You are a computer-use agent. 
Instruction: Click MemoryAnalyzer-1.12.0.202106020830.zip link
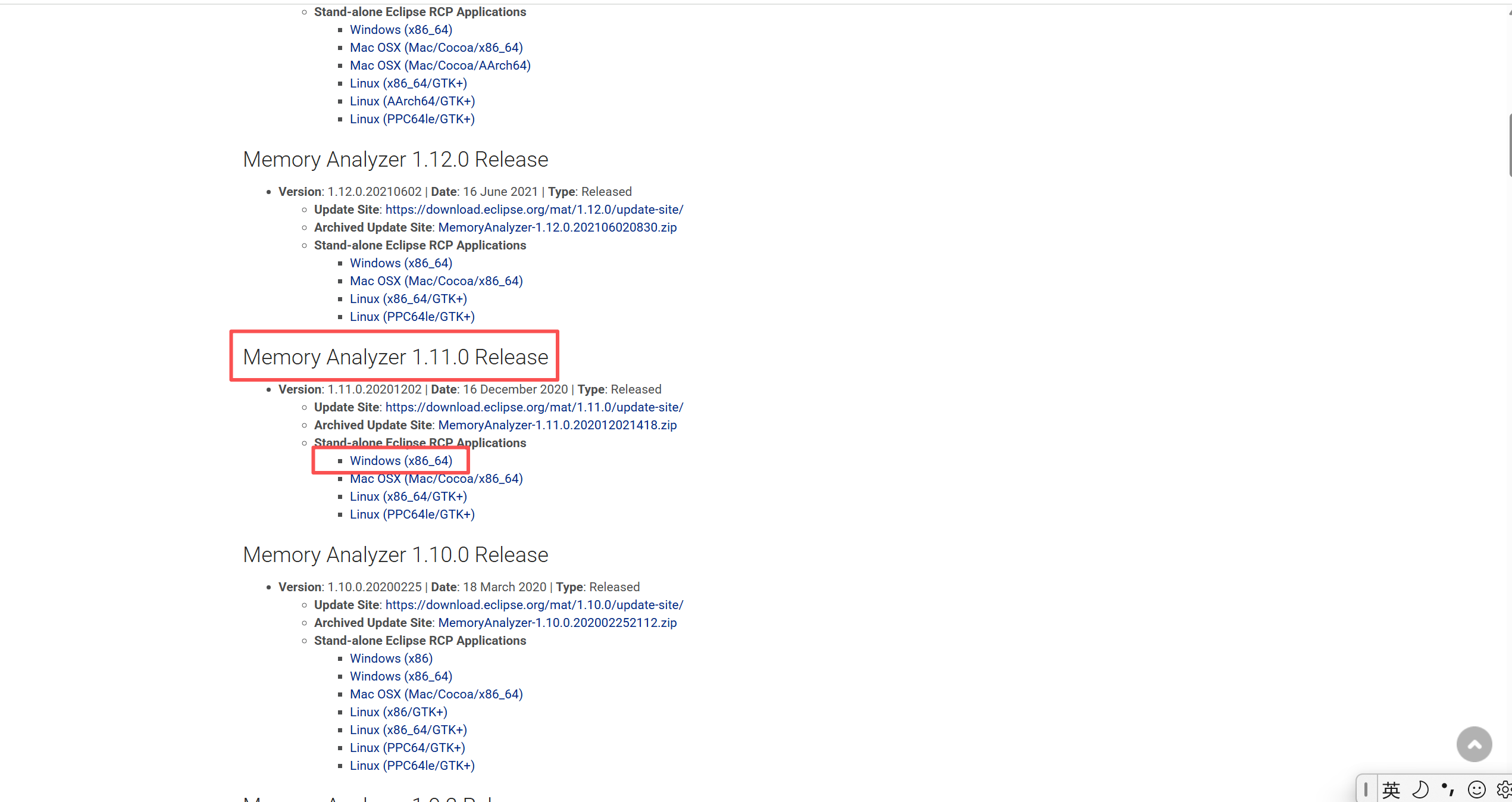pyautogui.click(x=557, y=227)
